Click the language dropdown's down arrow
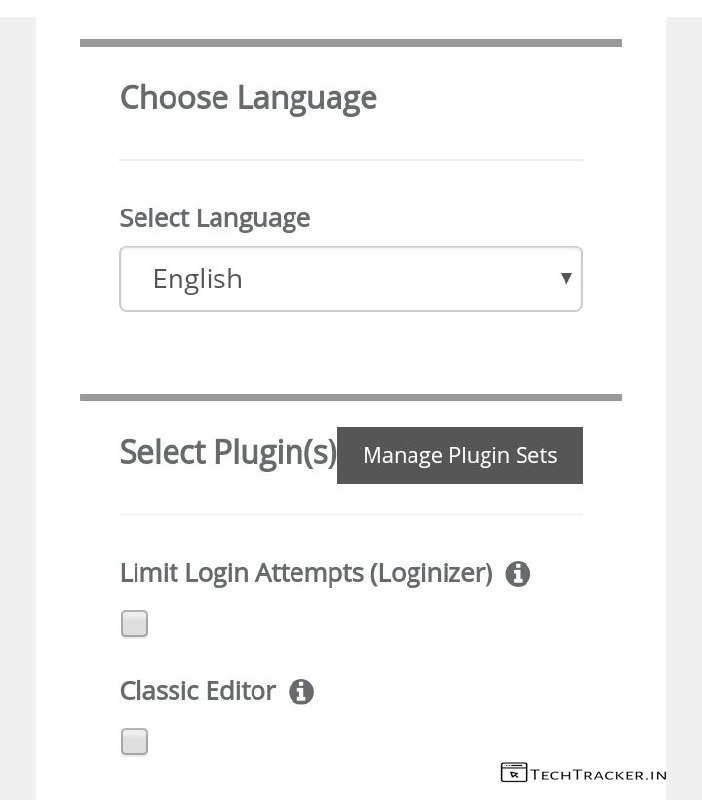Image resolution: width=702 pixels, height=800 pixels. pyautogui.click(x=566, y=278)
